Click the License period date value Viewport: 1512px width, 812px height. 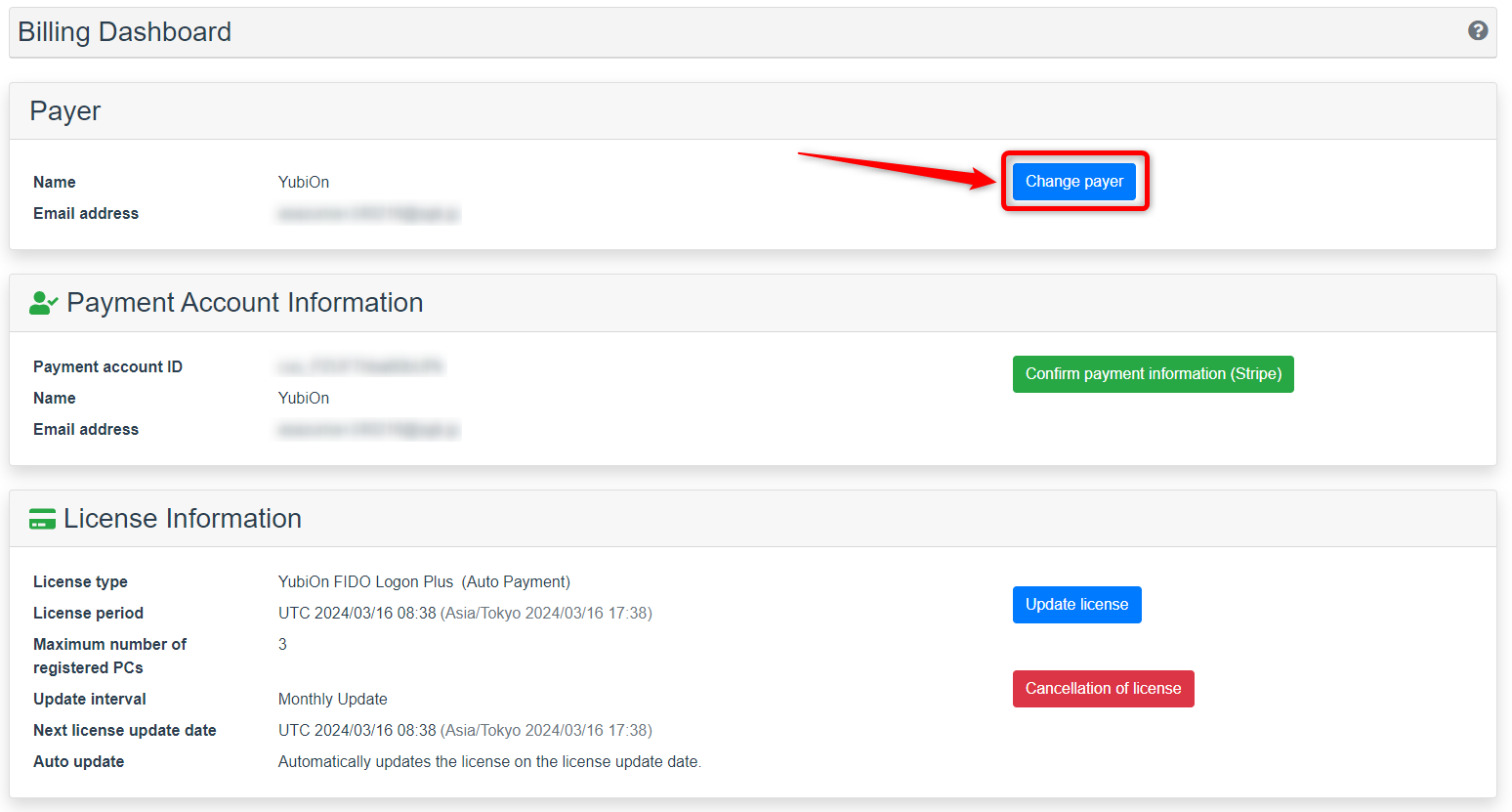pyautogui.click(x=465, y=614)
